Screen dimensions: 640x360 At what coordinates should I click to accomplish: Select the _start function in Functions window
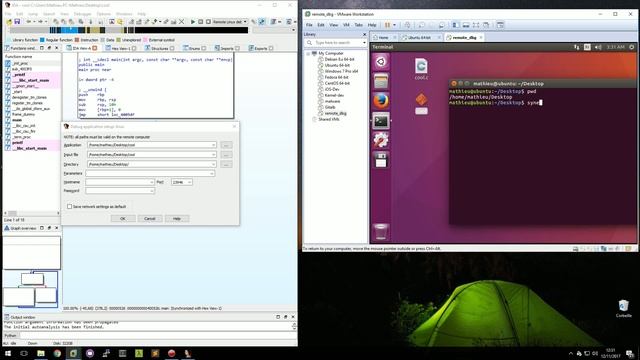[x=17, y=92]
